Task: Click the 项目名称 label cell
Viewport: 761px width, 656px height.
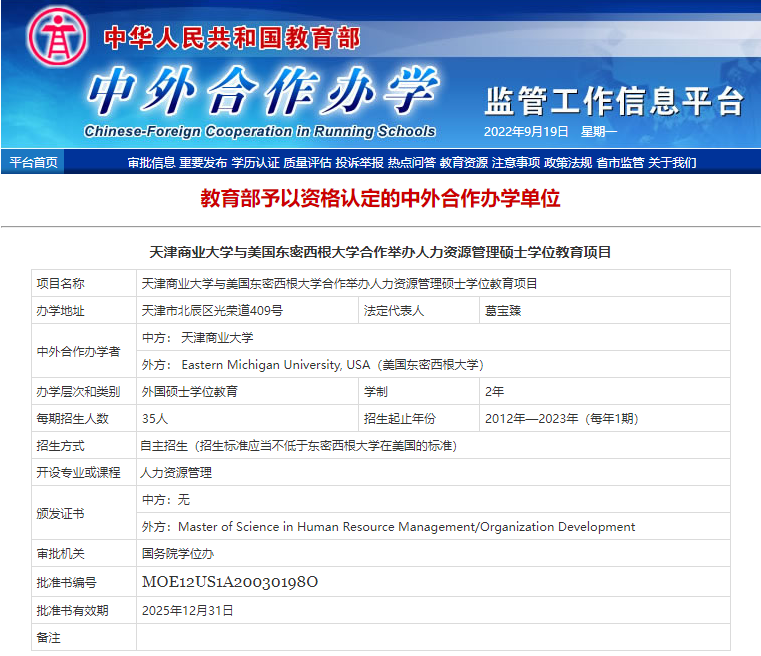Action: [84, 283]
